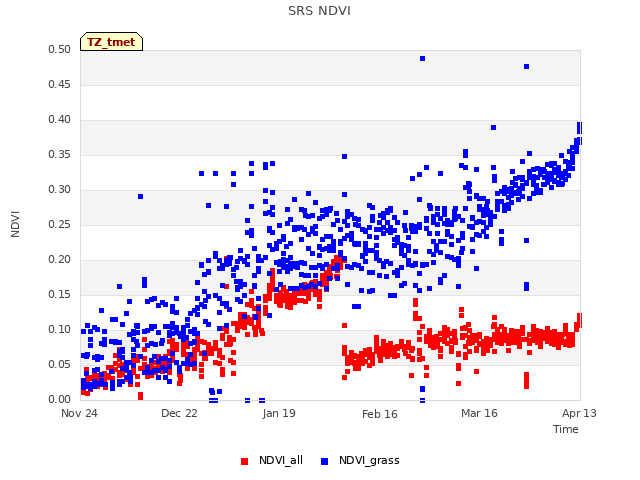Click the 0.10 y-axis tick label
This screenshot has width=640, height=480.
pos(59,329)
